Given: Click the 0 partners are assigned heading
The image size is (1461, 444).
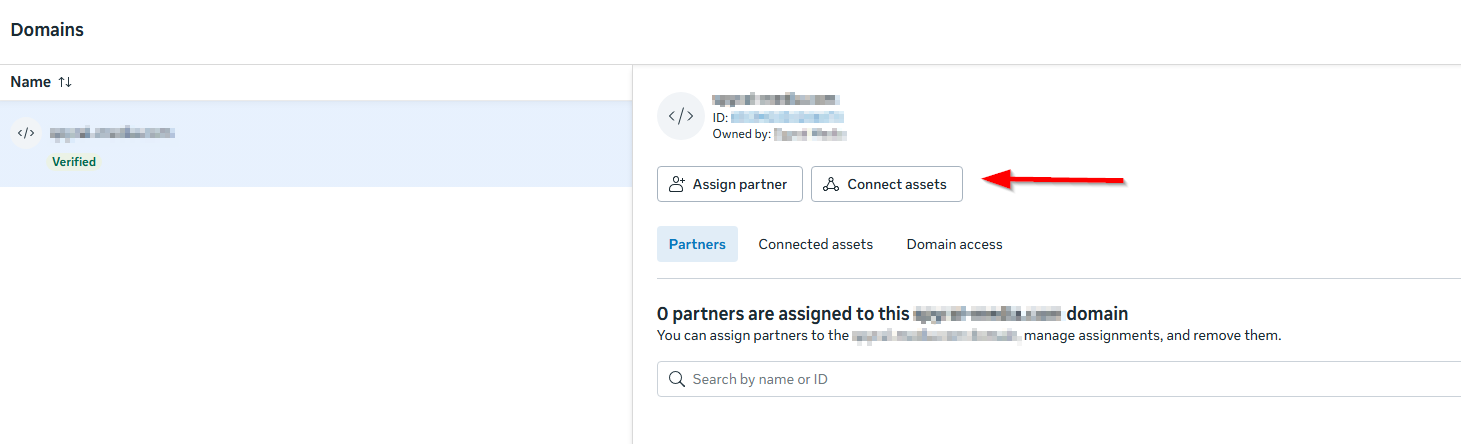Looking at the screenshot, I should (893, 313).
